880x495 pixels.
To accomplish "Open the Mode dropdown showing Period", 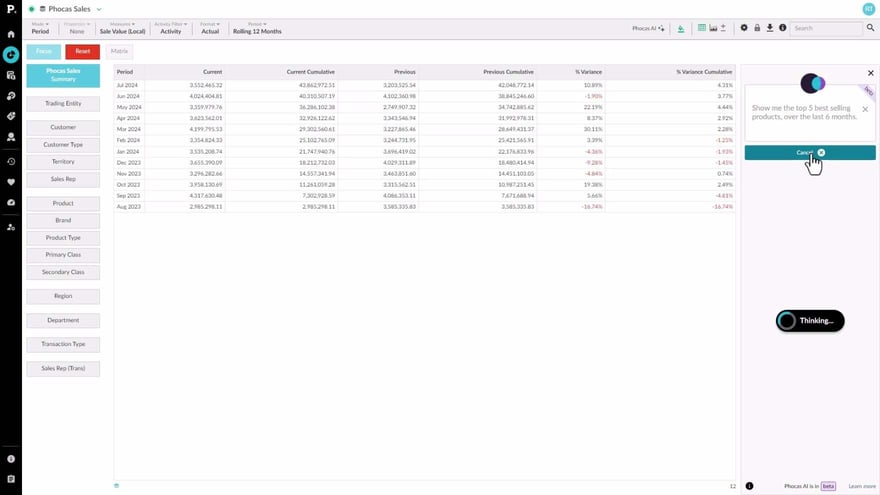I will click(40, 28).
